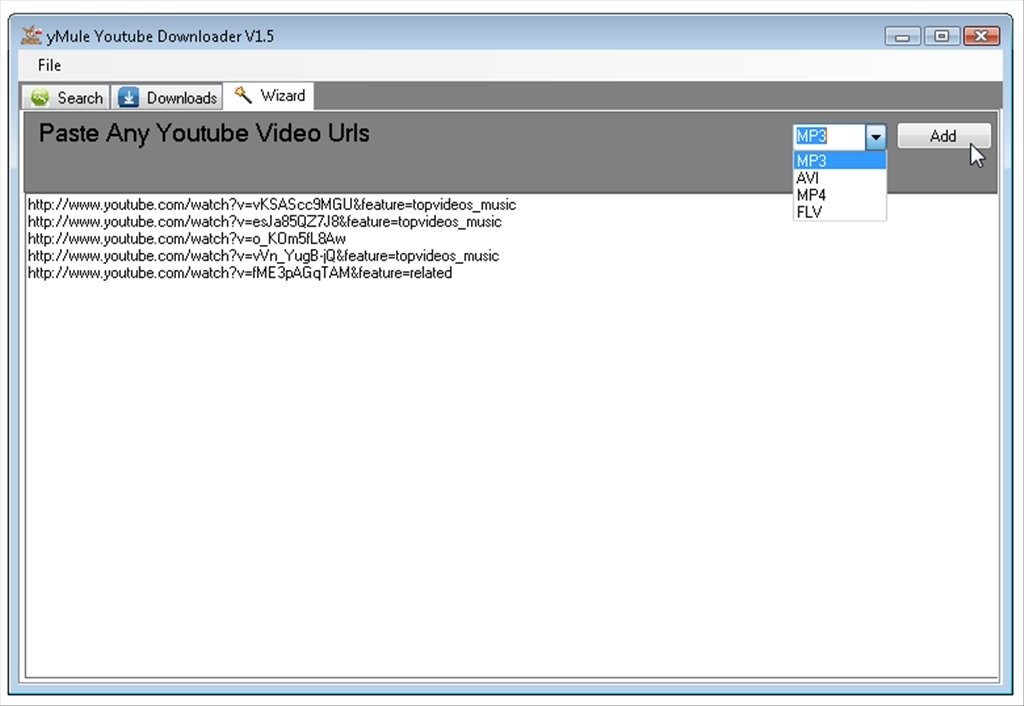Click the URL containing esJa85QZ7J8

tap(264, 222)
